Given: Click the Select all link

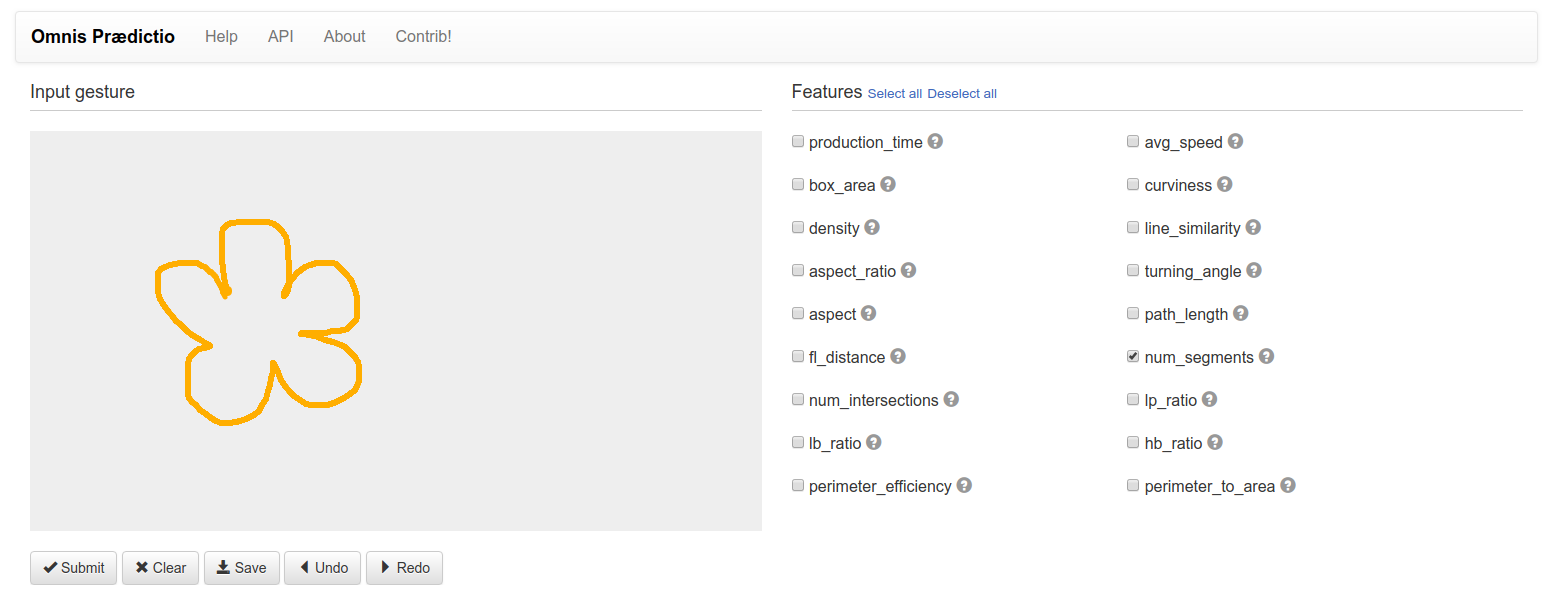Looking at the screenshot, I should click(x=894, y=94).
